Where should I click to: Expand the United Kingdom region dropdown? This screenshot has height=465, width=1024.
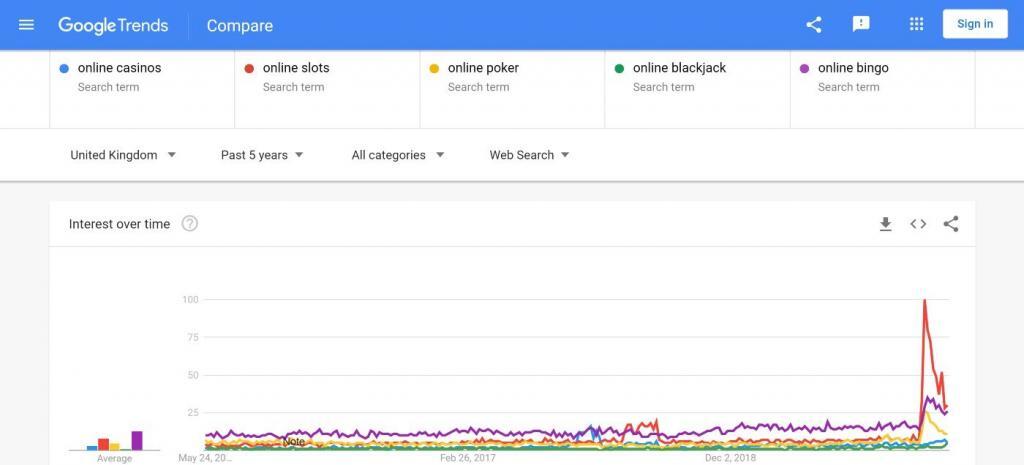coord(123,155)
